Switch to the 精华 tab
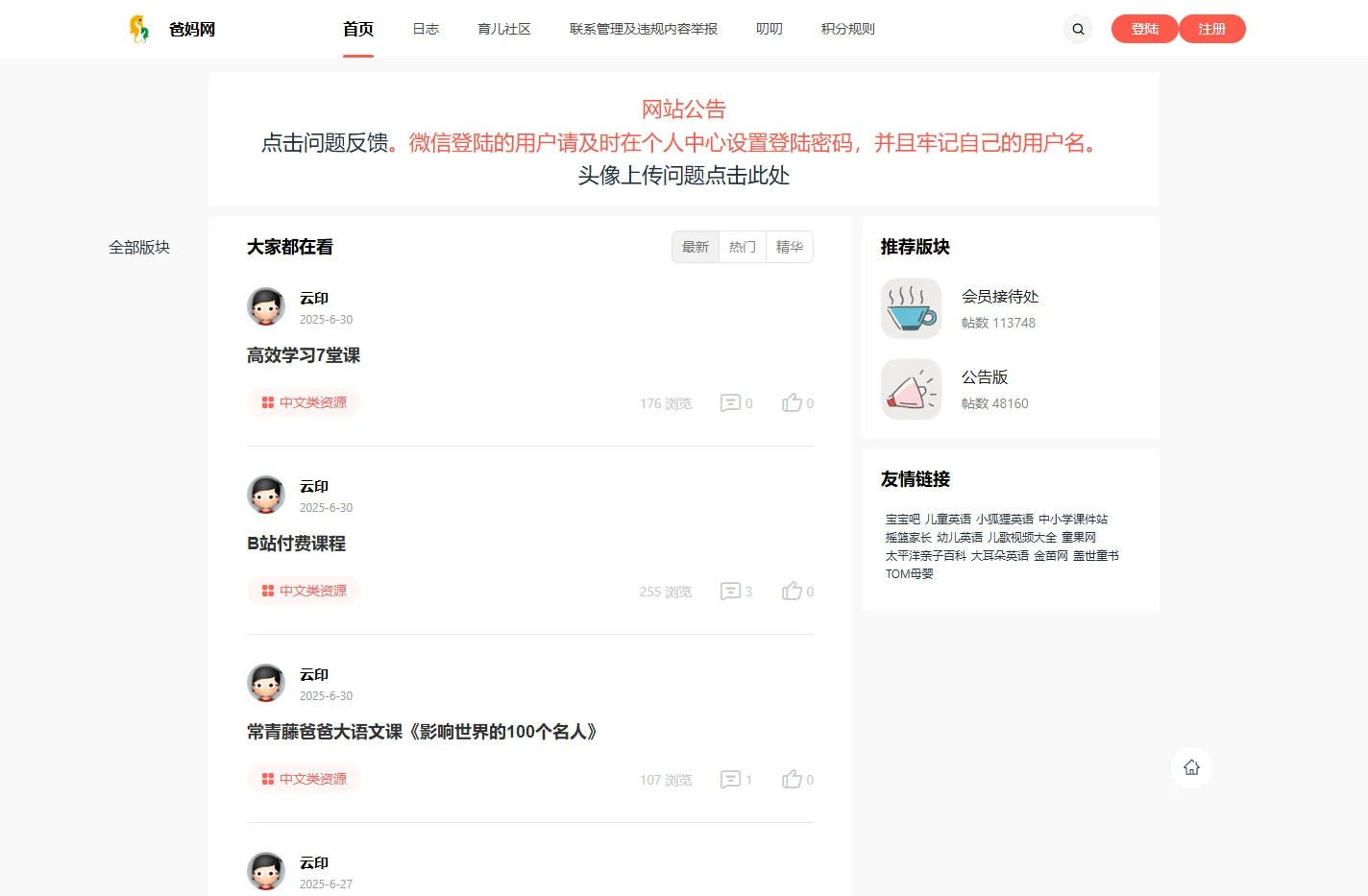The image size is (1368, 896). pos(790,247)
